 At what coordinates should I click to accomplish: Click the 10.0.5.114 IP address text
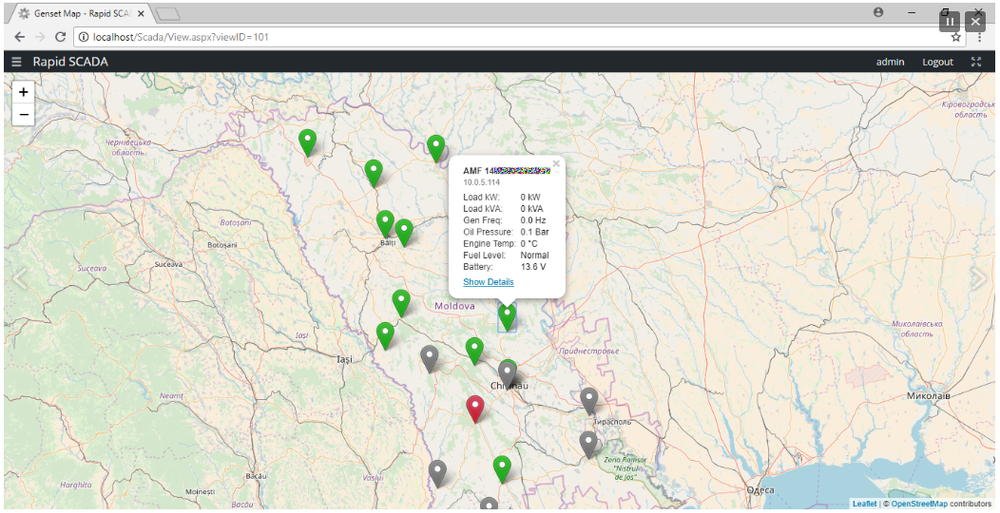pos(482,182)
